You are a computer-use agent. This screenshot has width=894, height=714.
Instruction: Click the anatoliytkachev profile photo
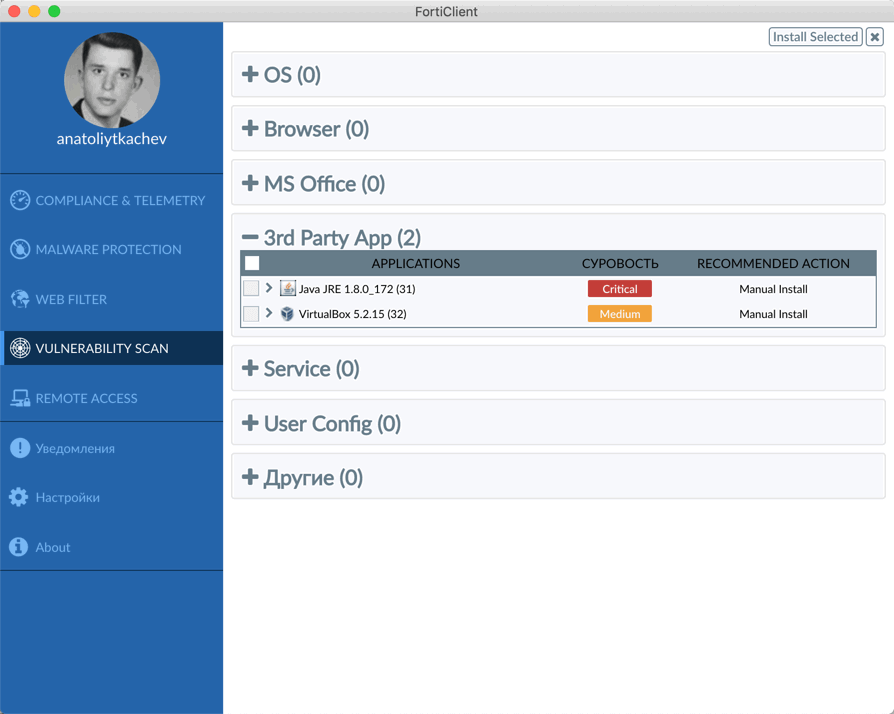(x=112, y=79)
